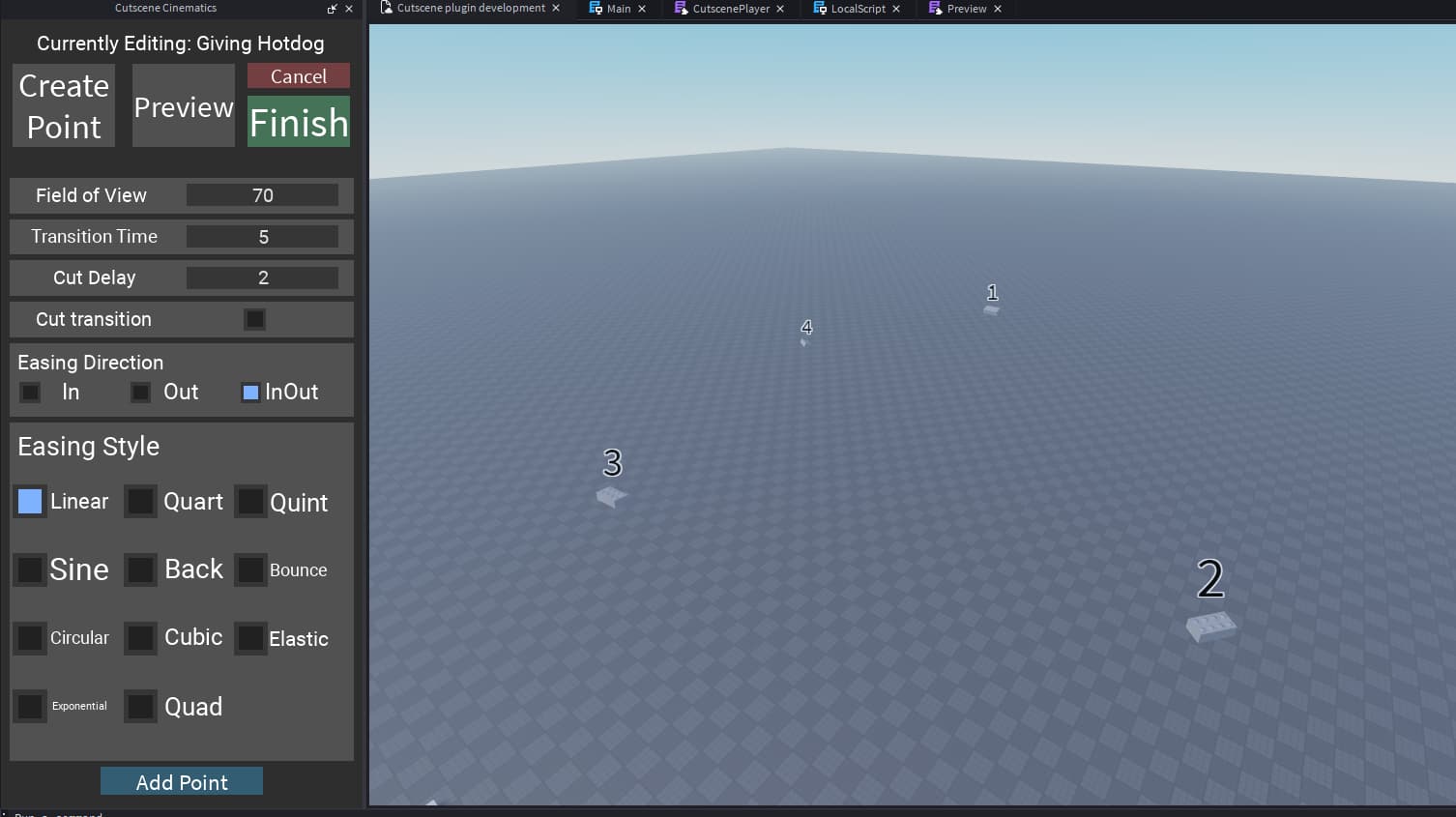This screenshot has height=817, width=1456.
Task: Edit the Field of View value
Action: [262, 195]
